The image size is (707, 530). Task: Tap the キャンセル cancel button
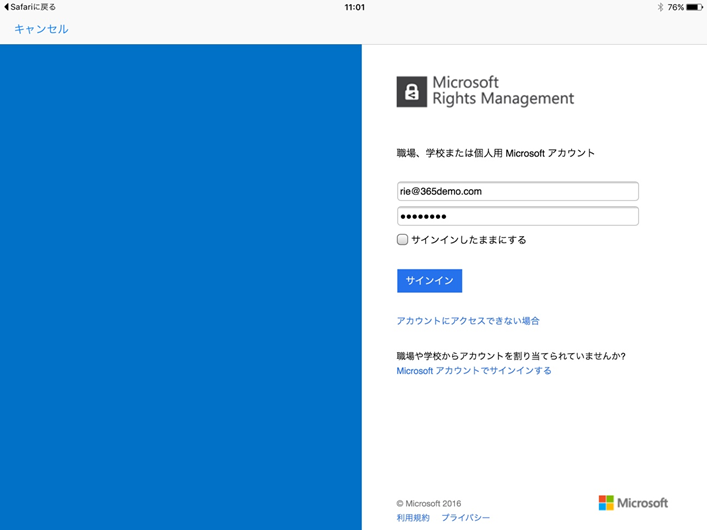pyautogui.click(x=41, y=29)
